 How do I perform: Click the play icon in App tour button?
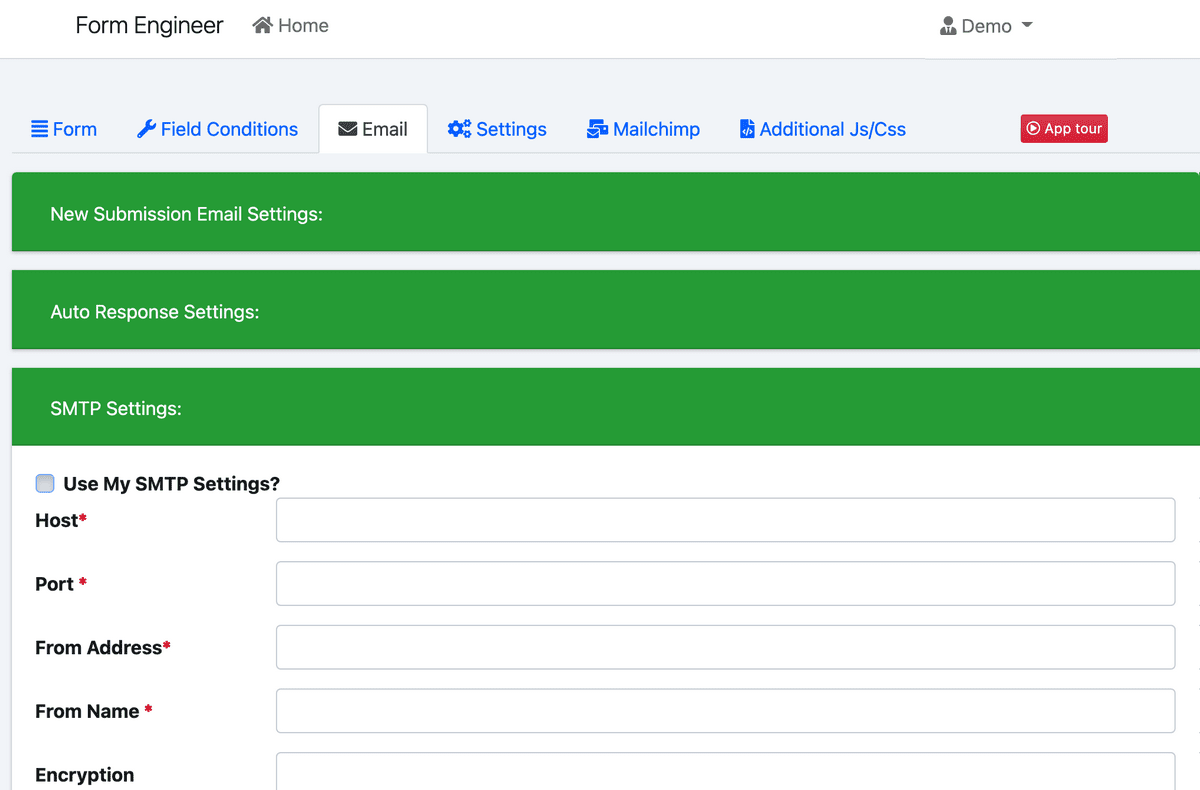tap(1034, 129)
